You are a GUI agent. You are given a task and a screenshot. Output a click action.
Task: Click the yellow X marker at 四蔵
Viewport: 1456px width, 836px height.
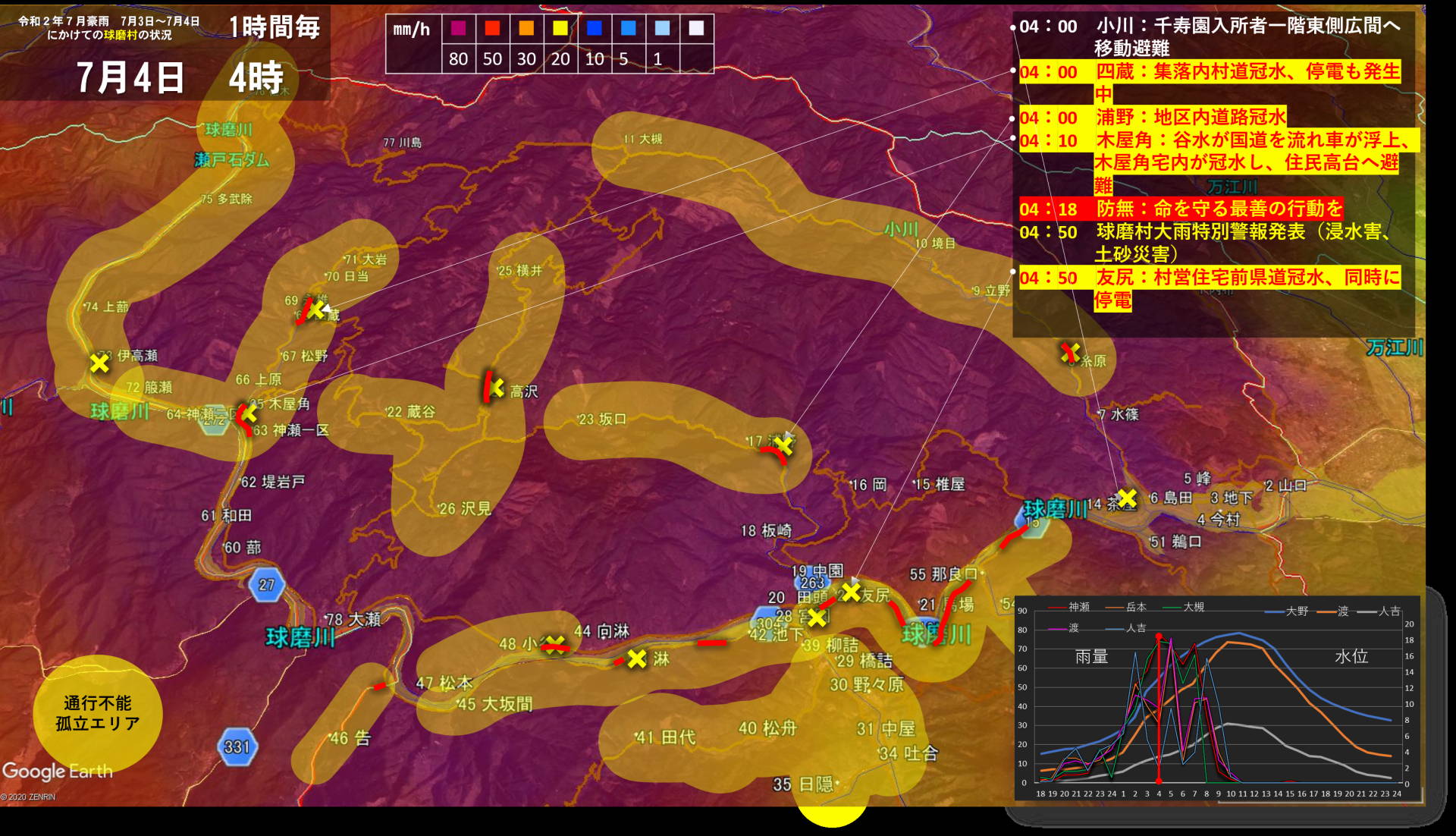316,310
